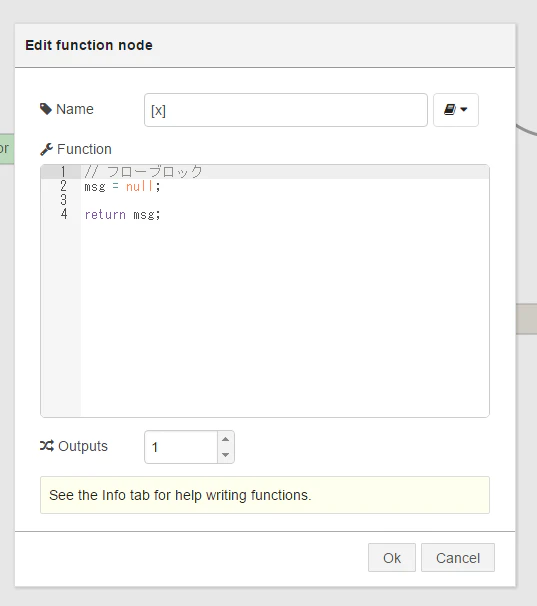
Task: Decrease Outputs with the down arrow
Action: 225,454
